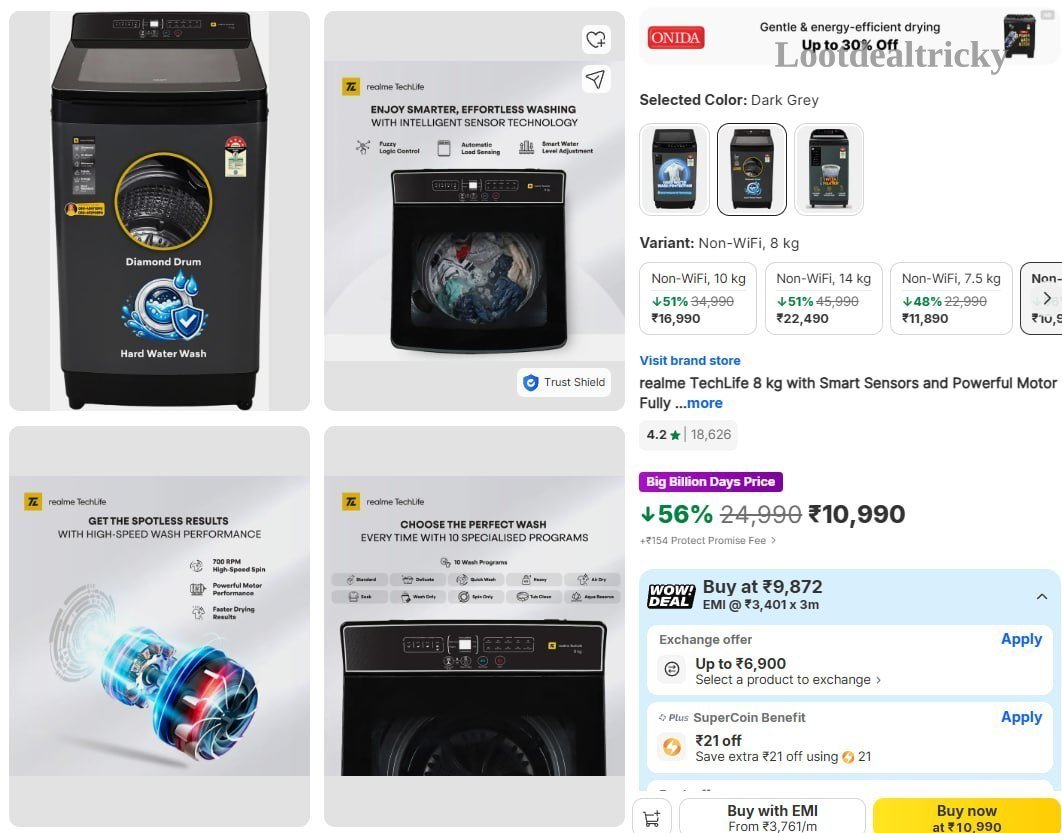Apply the Exchange offer
This screenshot has height=833, width=1062.
coord(1021,639)
